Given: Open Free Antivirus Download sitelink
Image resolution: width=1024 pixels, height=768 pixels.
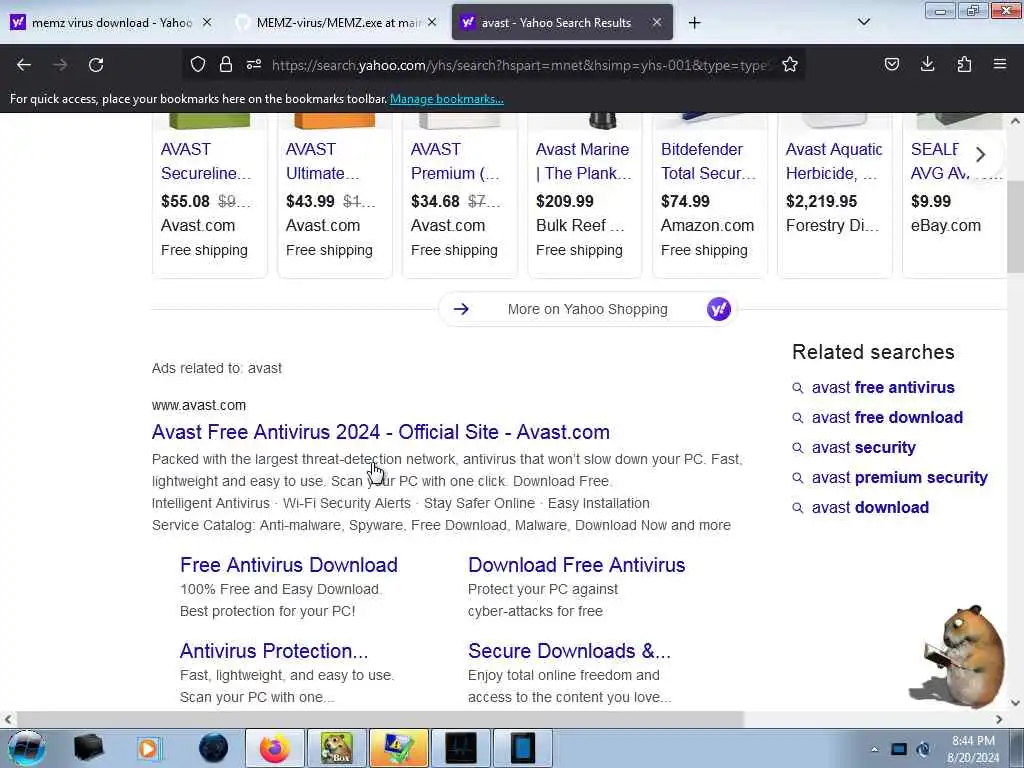Looking at the screenshot, I should (x=289, y=565).
